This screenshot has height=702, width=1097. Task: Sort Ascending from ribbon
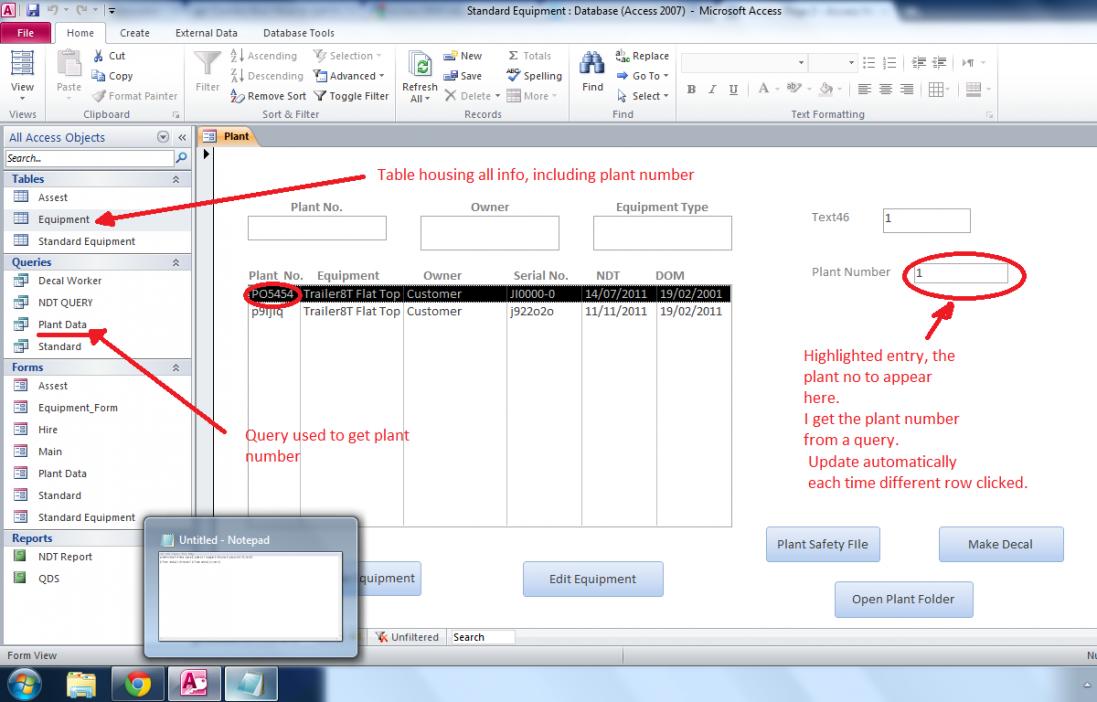[264, 55]
